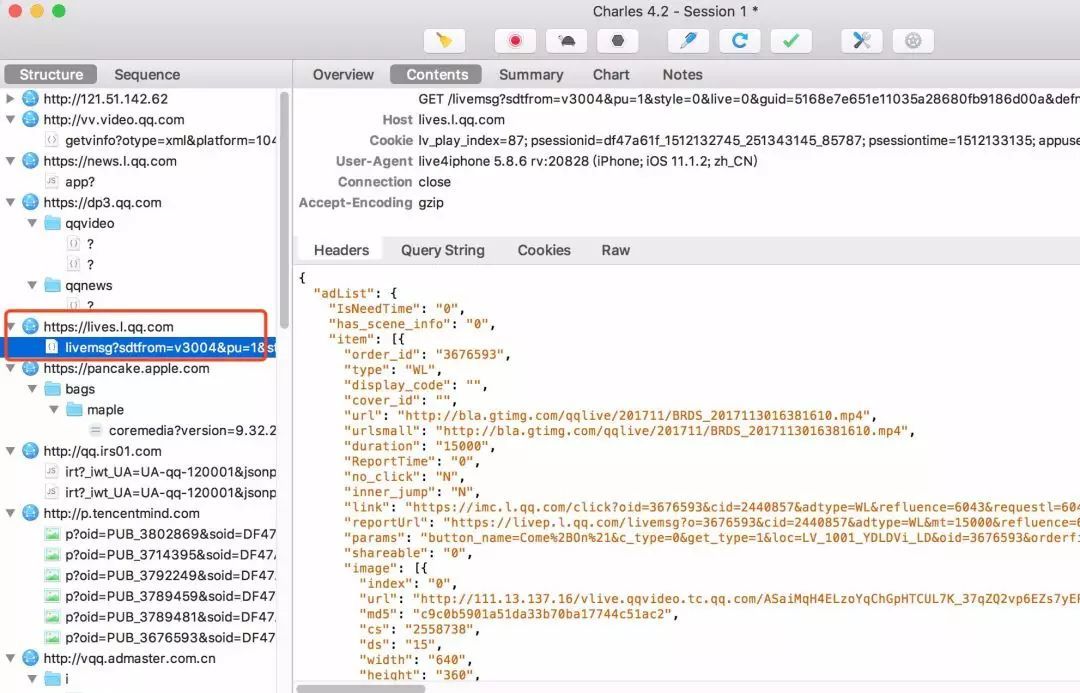Open the Tools wrench icon
The height and width of the screenshot is (693, 1080).
[861, 41]
